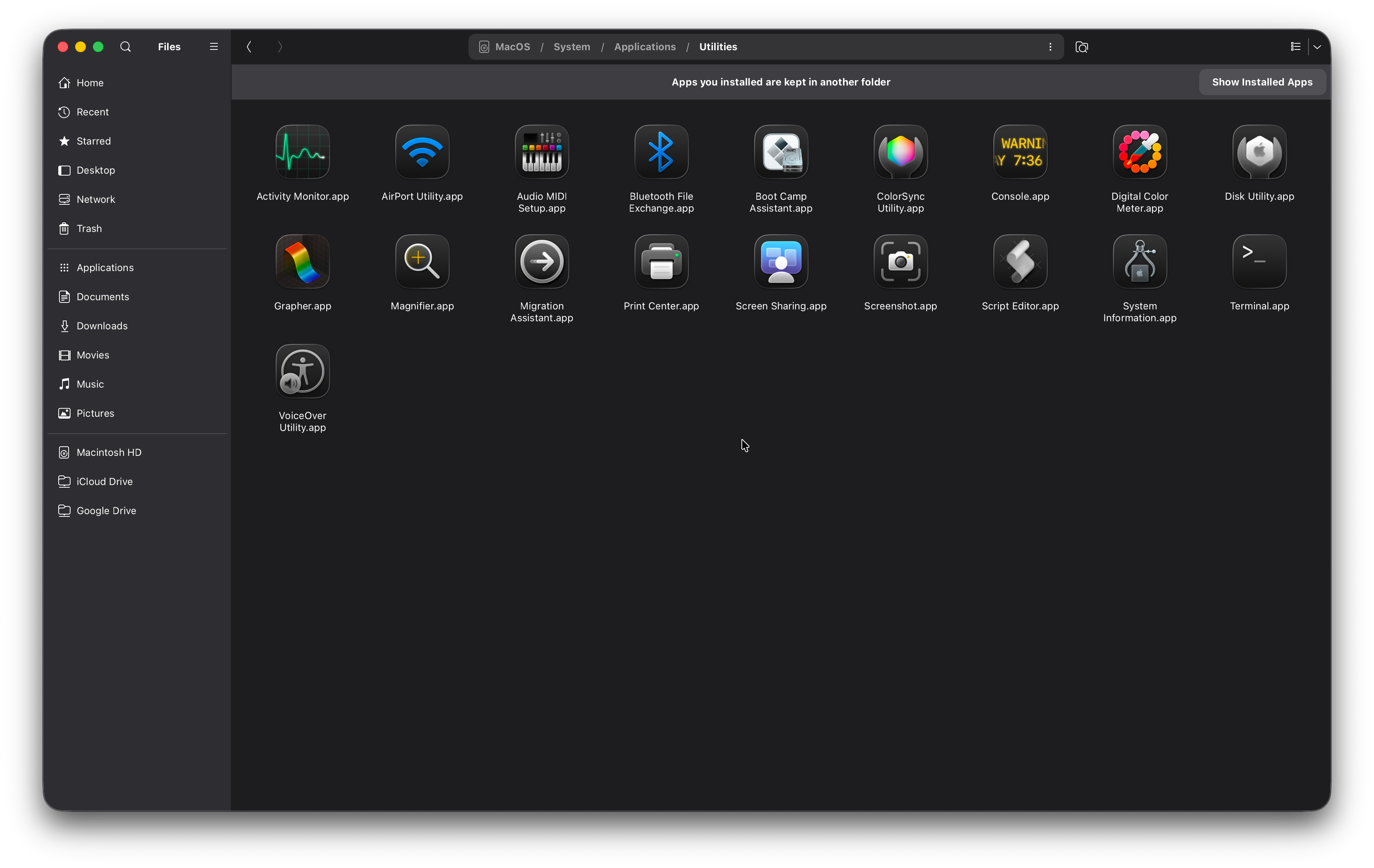Select Disk Utility.app icon
Image resolution: width=1374 pixels, height=868 pixels.
tap(1259, 152)
